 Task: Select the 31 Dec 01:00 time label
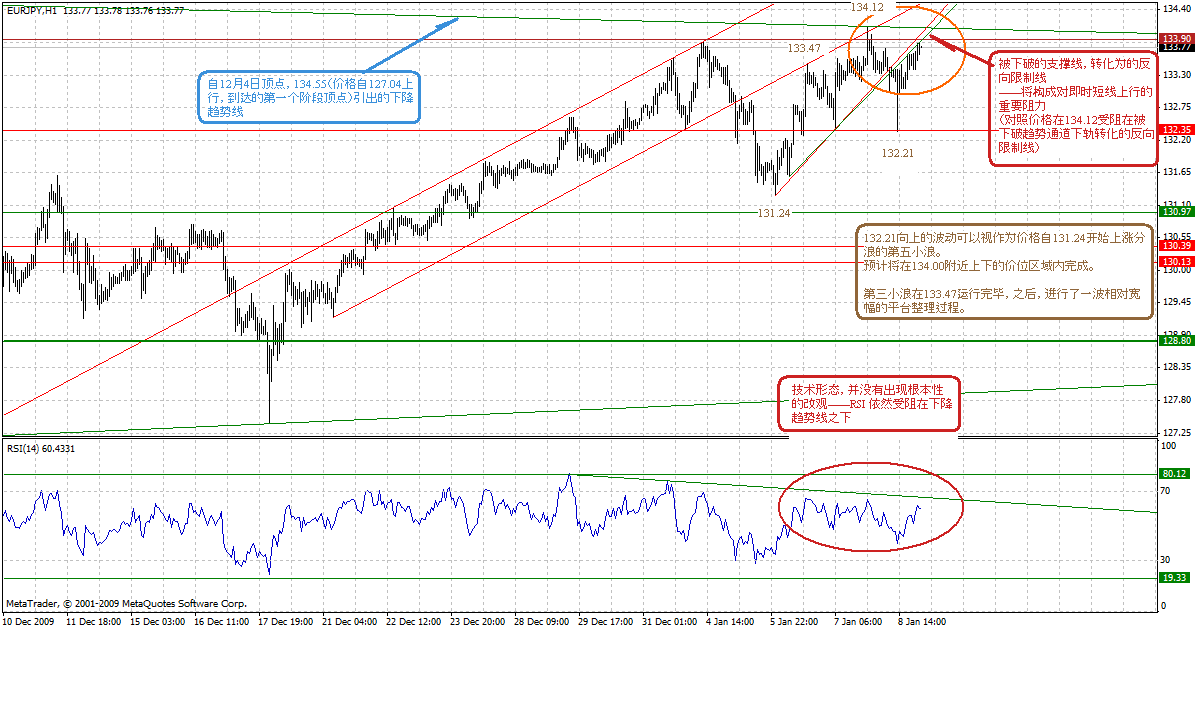(669, 621)
